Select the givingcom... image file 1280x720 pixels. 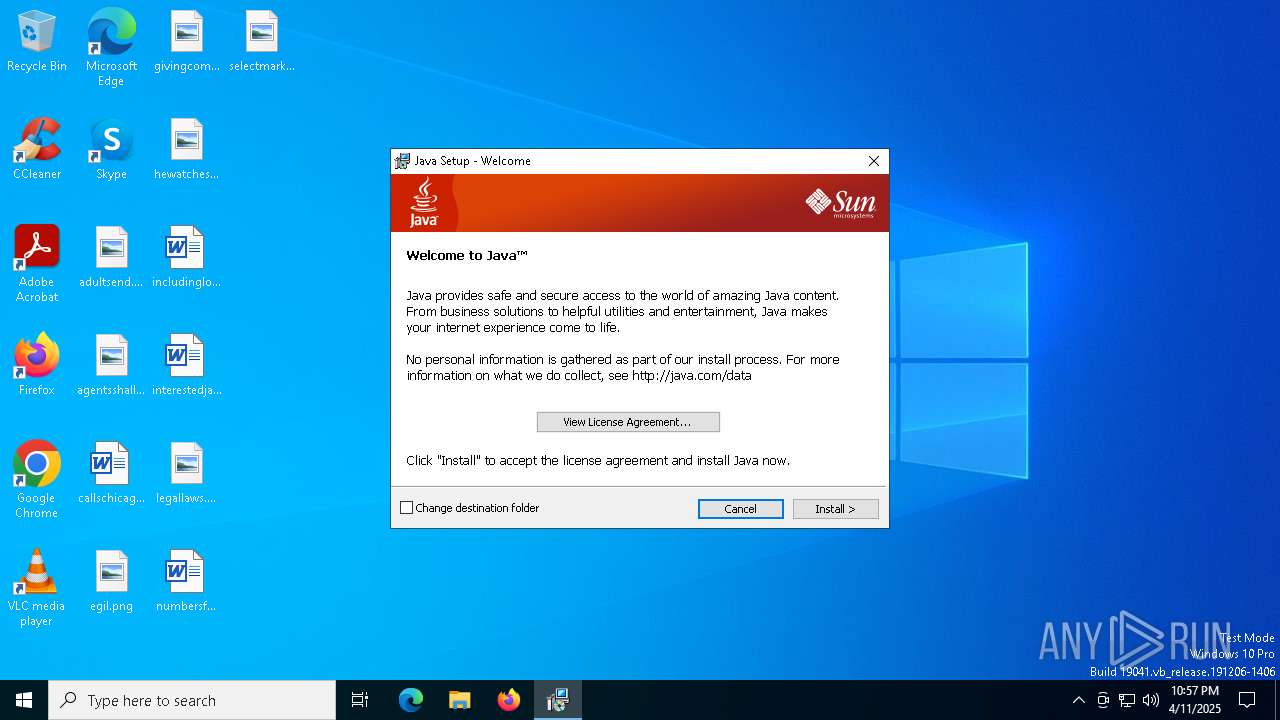[x=186, y=42]
